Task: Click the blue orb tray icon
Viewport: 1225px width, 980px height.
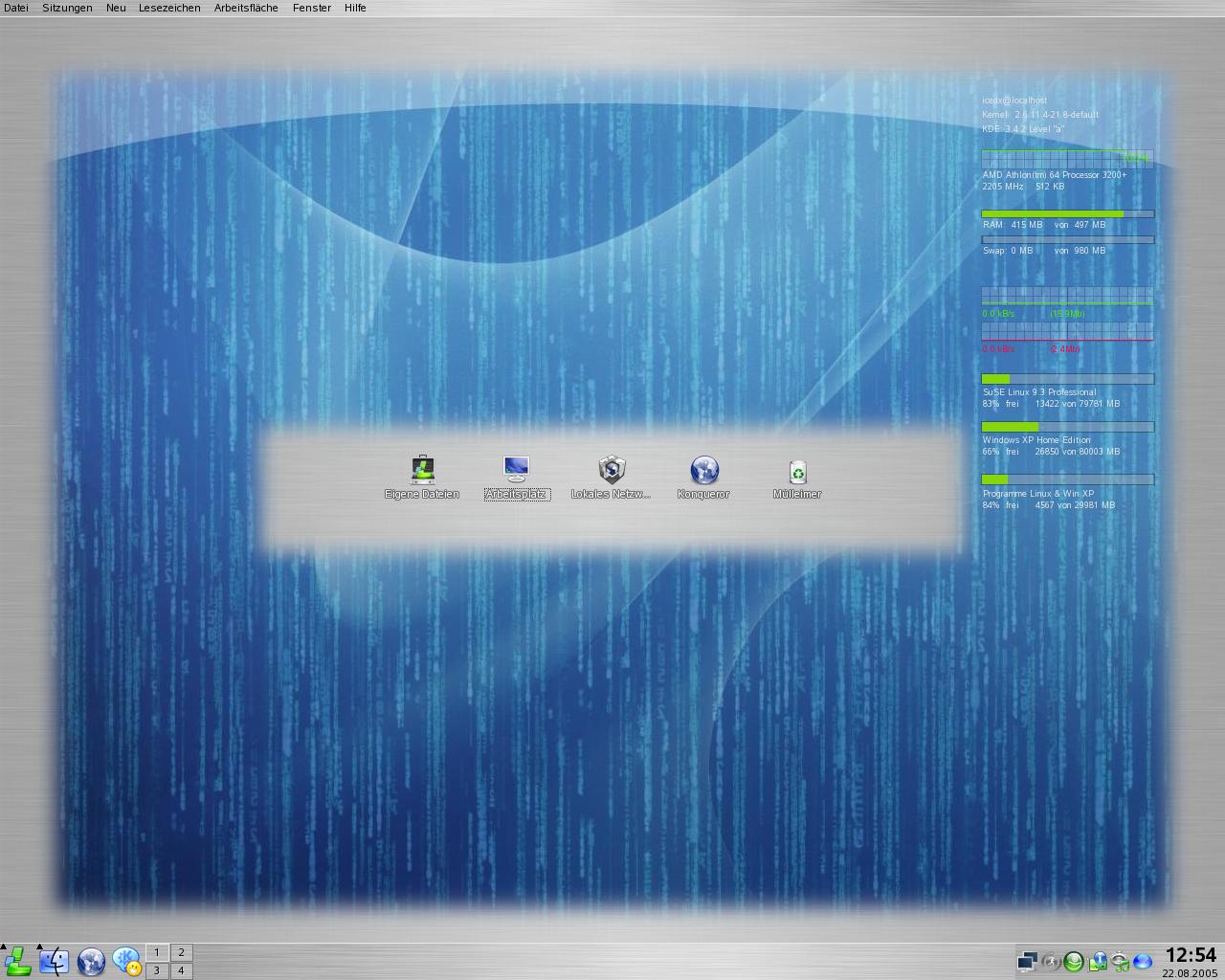Action: click(1143, 961)
